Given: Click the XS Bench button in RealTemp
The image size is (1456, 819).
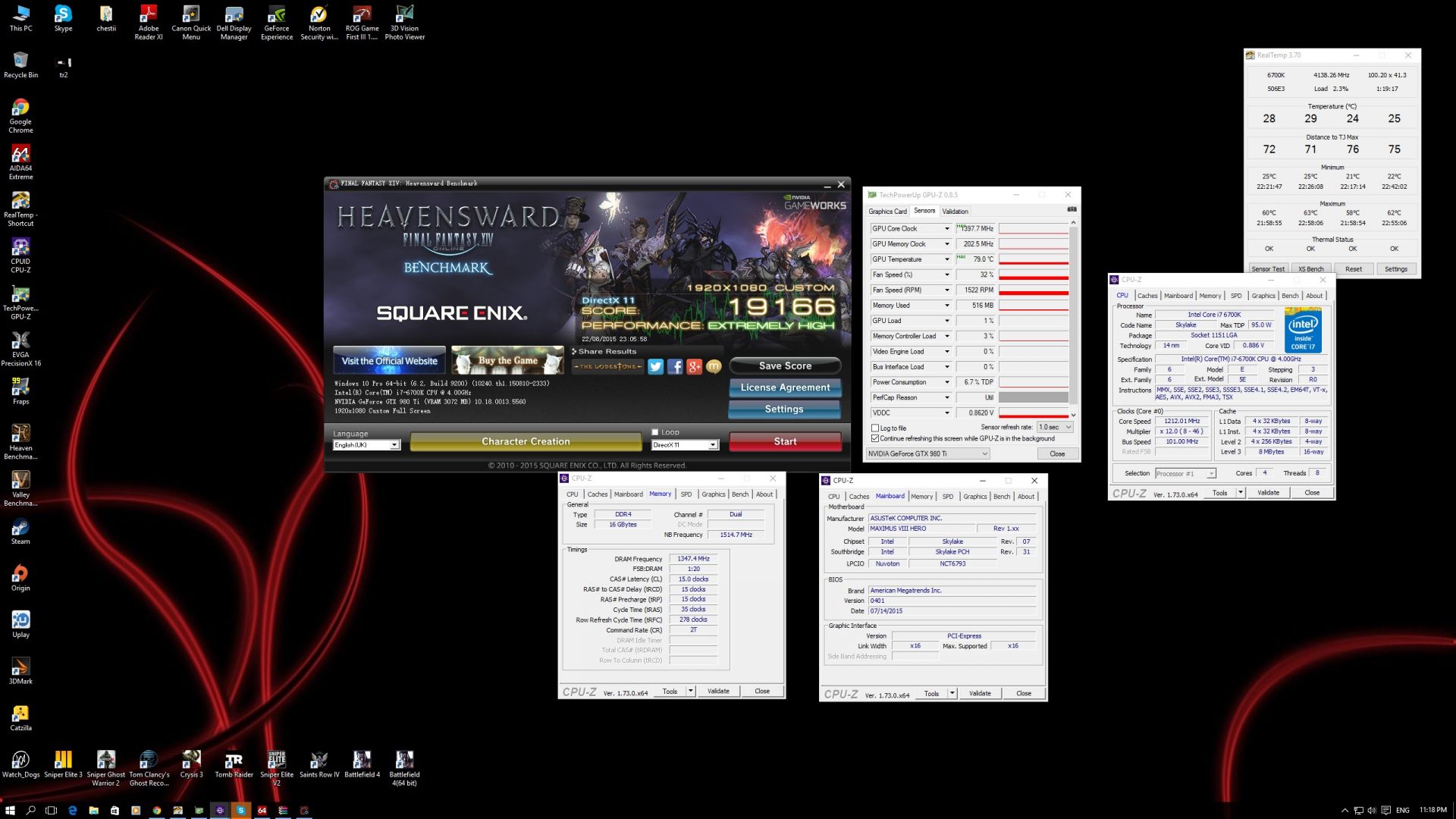Looking at the screenshot, I should [x=1310, y=269].
